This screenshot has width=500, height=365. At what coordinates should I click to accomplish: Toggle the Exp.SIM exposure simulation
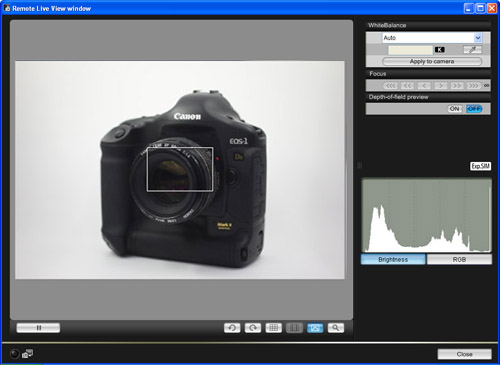click(x=480, y=166)
